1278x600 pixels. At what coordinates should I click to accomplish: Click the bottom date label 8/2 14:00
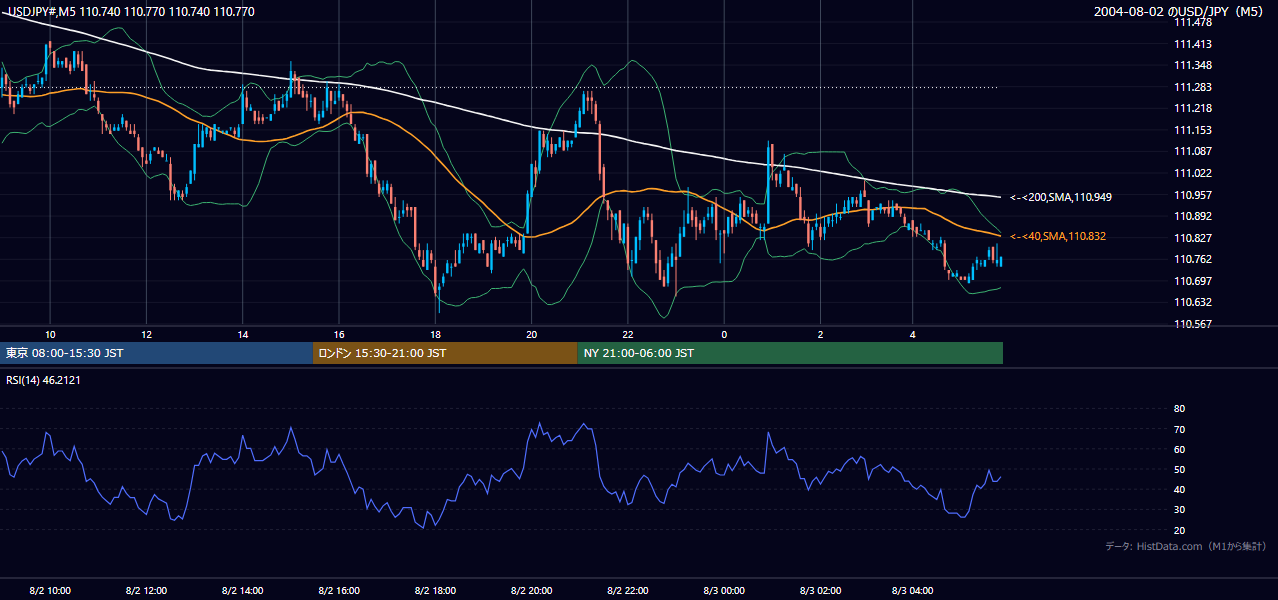click(242, 591)
